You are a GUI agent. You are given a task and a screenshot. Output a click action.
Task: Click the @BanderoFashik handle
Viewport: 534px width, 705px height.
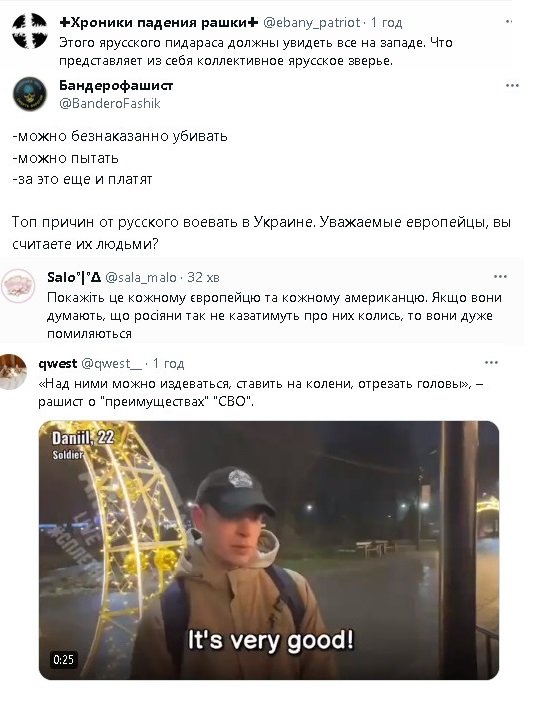(110, 104)
